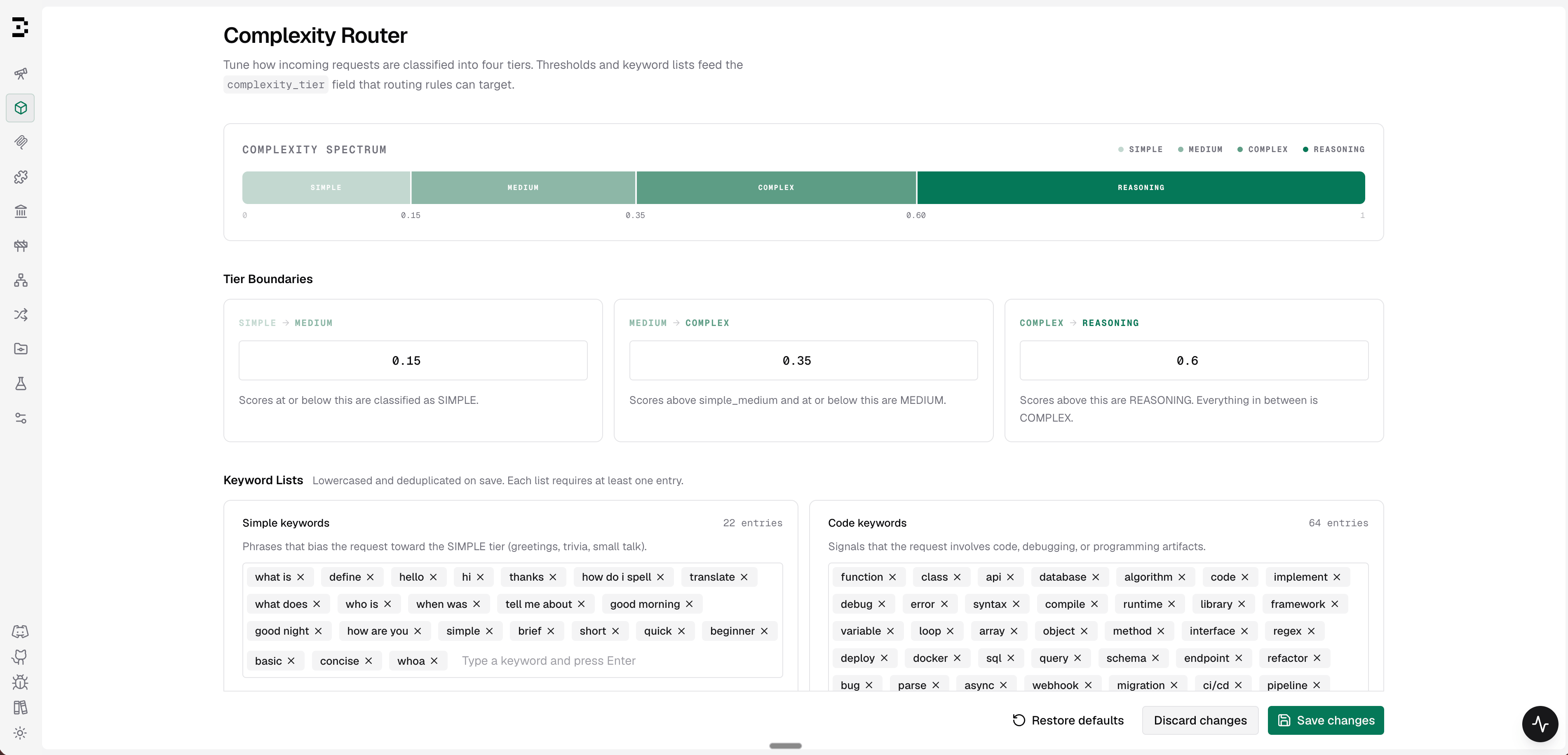Click the bug report icon in sidebar
This screenshot has width=1568, height=755.
tap(20, 682)
